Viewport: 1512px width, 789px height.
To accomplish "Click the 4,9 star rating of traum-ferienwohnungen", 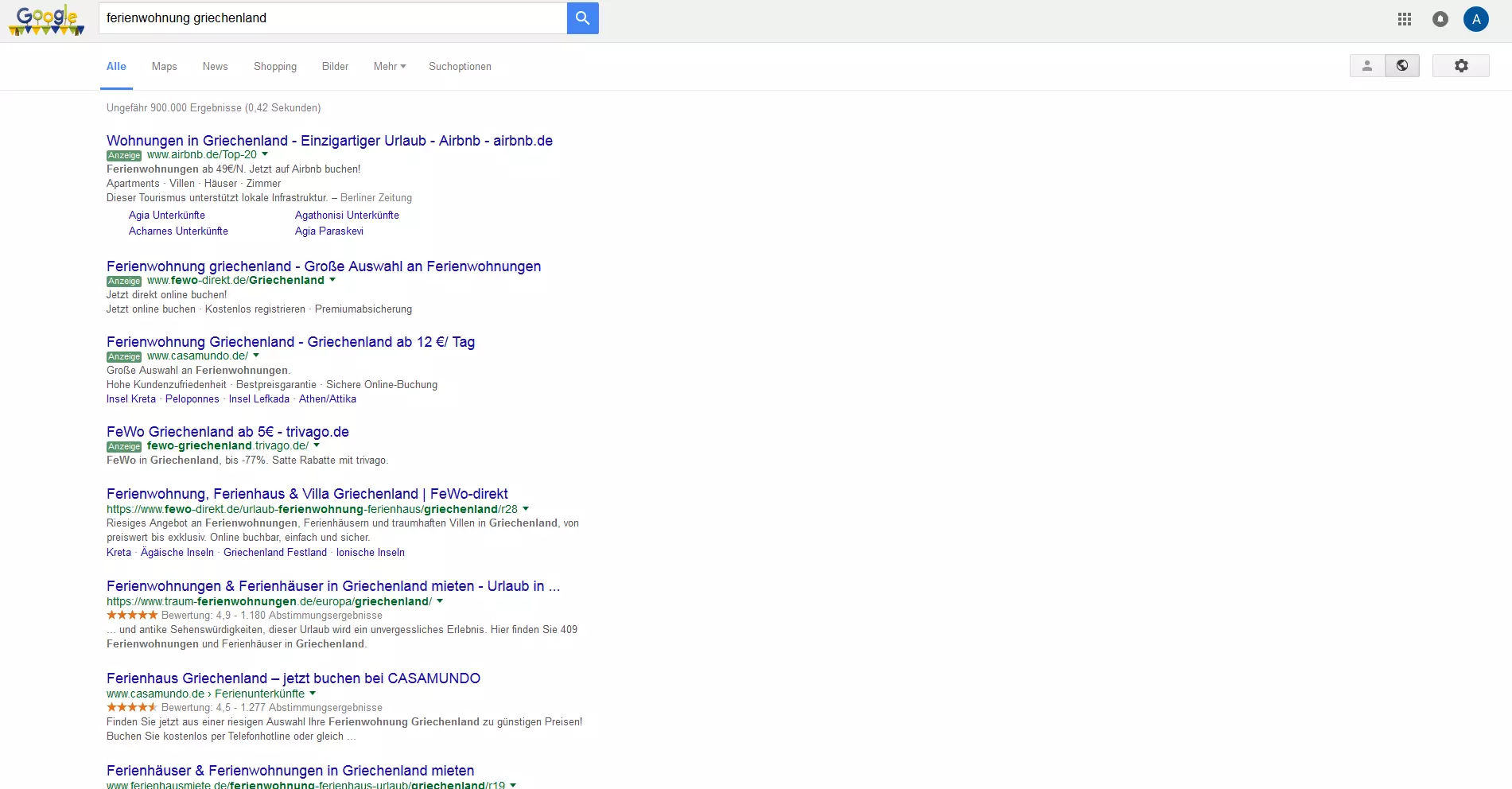I will point(132,616).
